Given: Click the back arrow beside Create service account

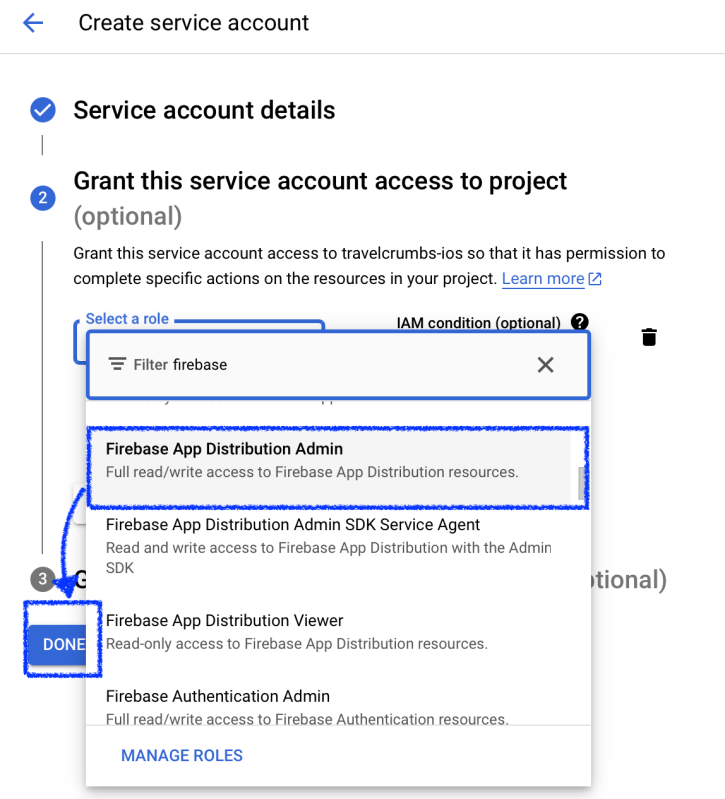Looking at the screenshot, I should (x=33, y=23).
